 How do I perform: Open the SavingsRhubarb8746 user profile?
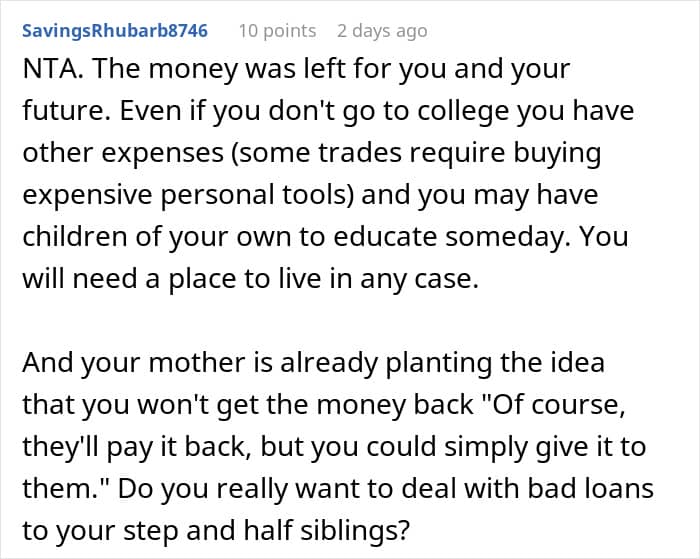pyautogui.click(x=115, y=31)
